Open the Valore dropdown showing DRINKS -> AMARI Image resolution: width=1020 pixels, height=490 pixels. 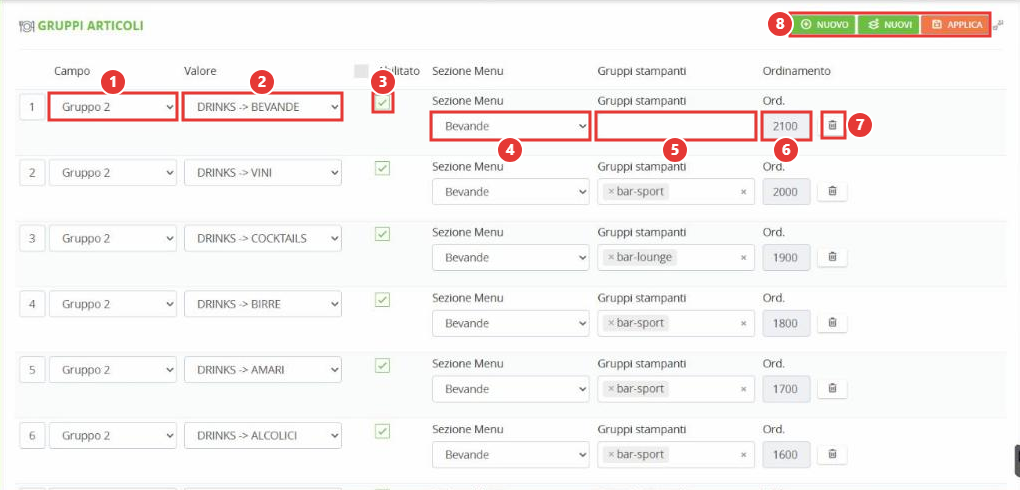point(263,370)
